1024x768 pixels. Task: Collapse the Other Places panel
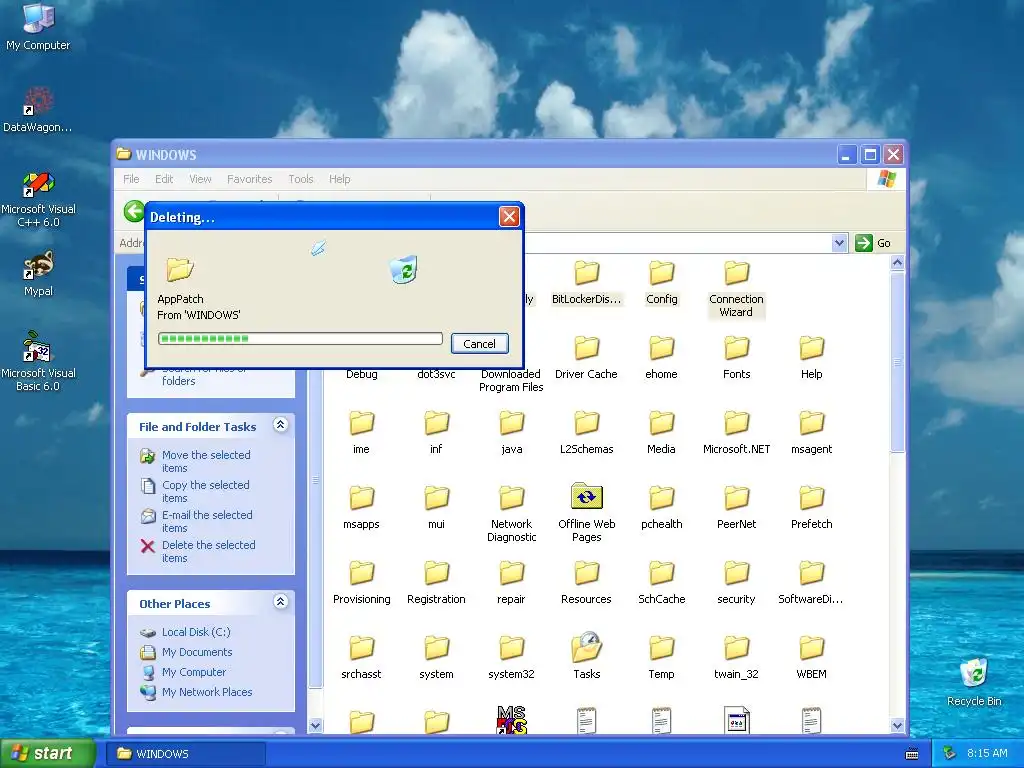pos(280,602)
